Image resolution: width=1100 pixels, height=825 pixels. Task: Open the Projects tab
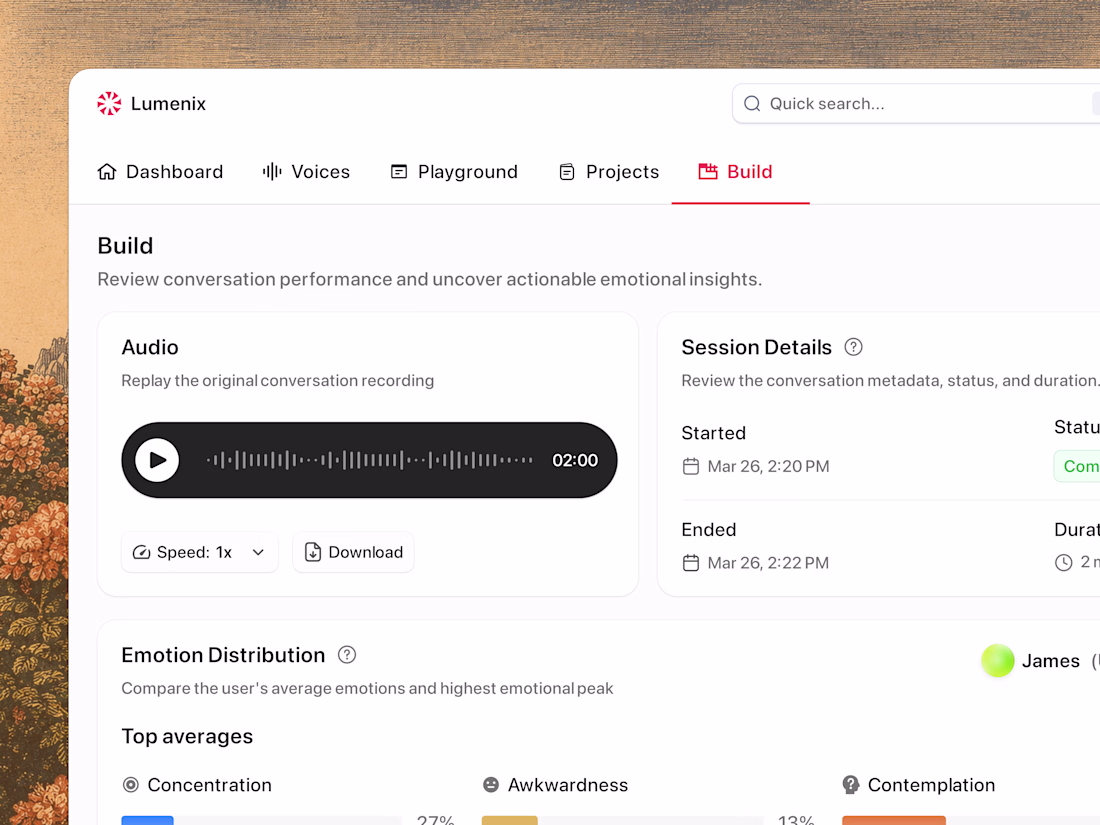(x=609, y=172)
